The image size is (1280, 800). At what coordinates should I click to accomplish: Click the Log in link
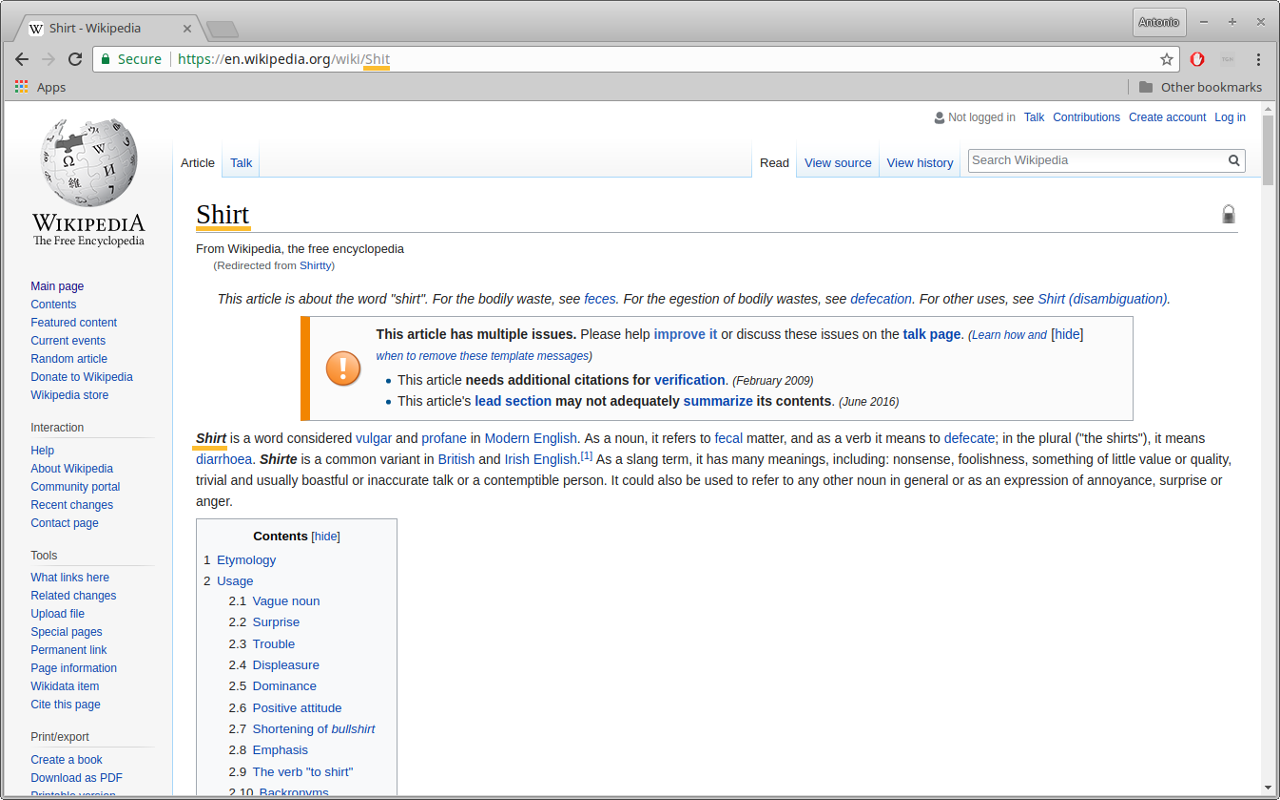[1230, 117]
